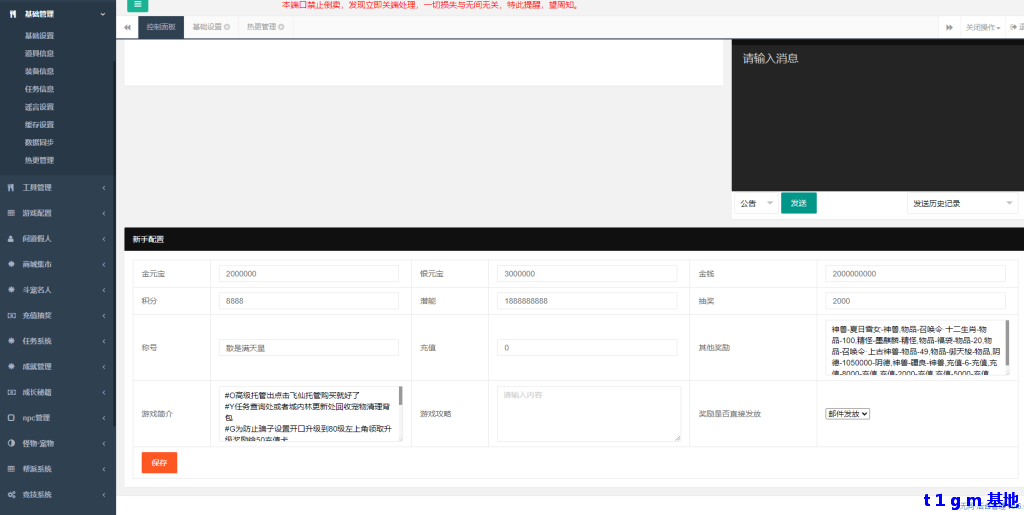Click the tab scroll-left double arrow
The image size is (1024, 515).
click(127, 27)
